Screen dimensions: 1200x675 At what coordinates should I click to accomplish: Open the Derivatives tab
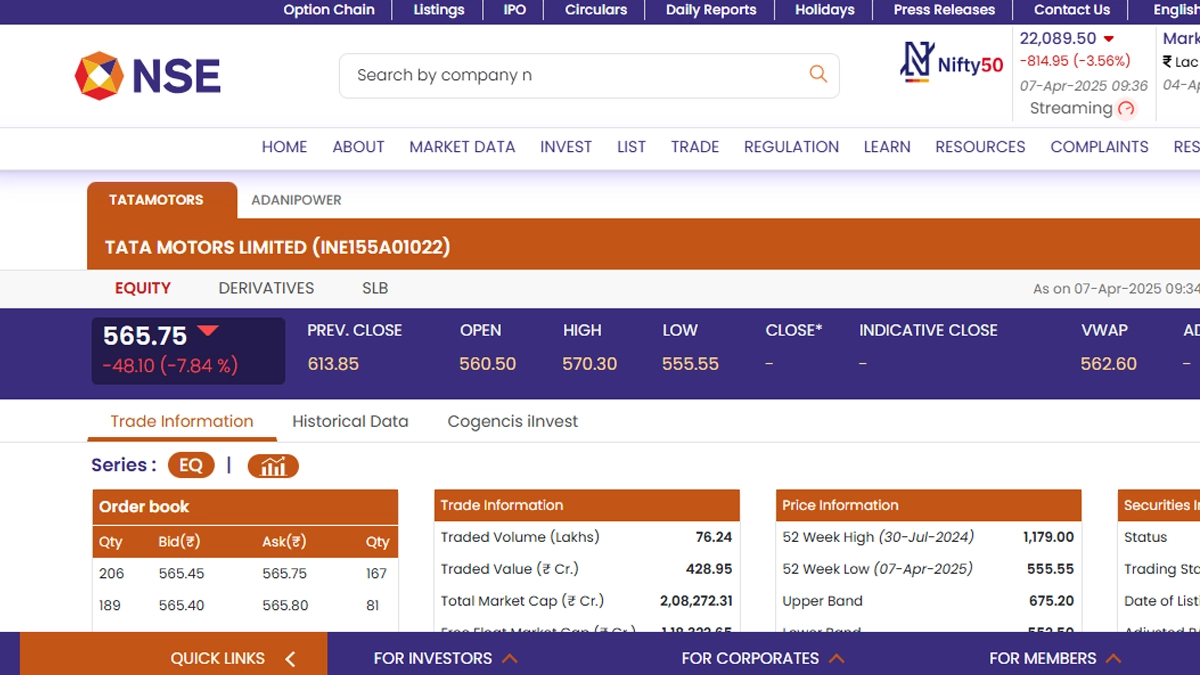(x=266, y=288)
